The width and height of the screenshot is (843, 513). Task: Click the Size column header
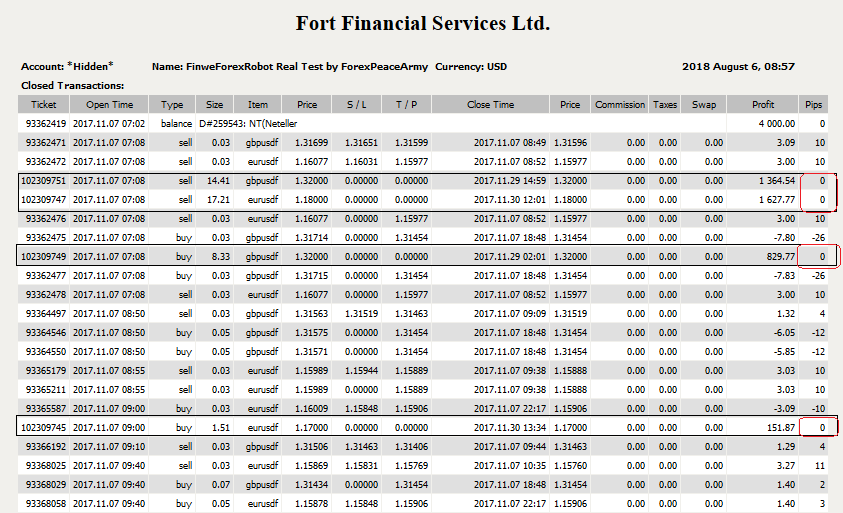coord(215,105)
